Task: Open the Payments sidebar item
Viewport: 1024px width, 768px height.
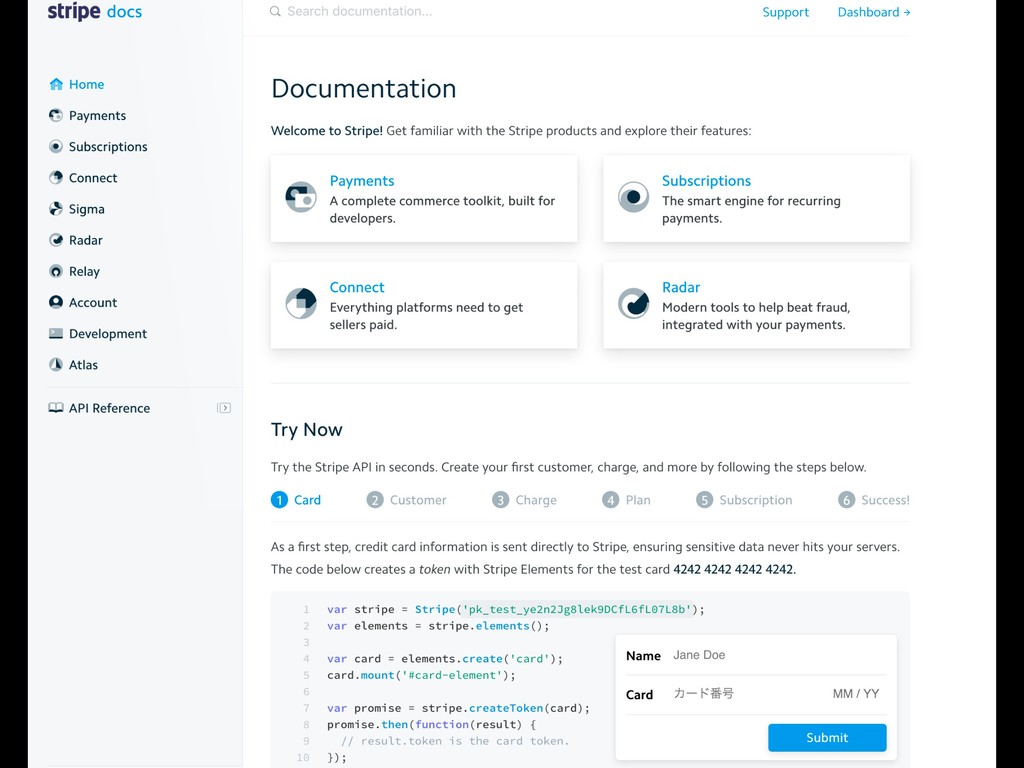Action: (97, 116)
